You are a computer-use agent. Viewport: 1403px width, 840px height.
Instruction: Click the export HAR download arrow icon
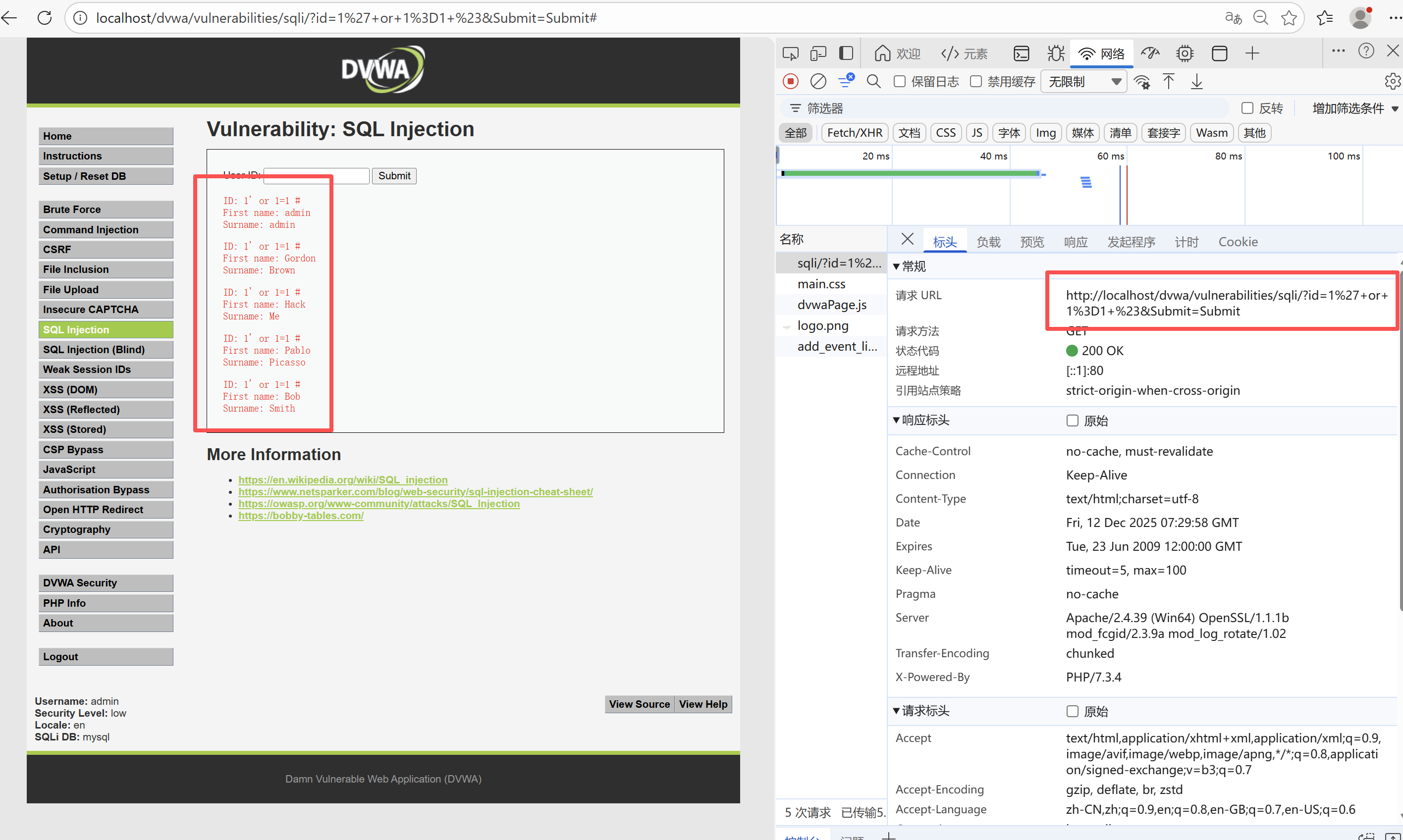pos(1196,82)
